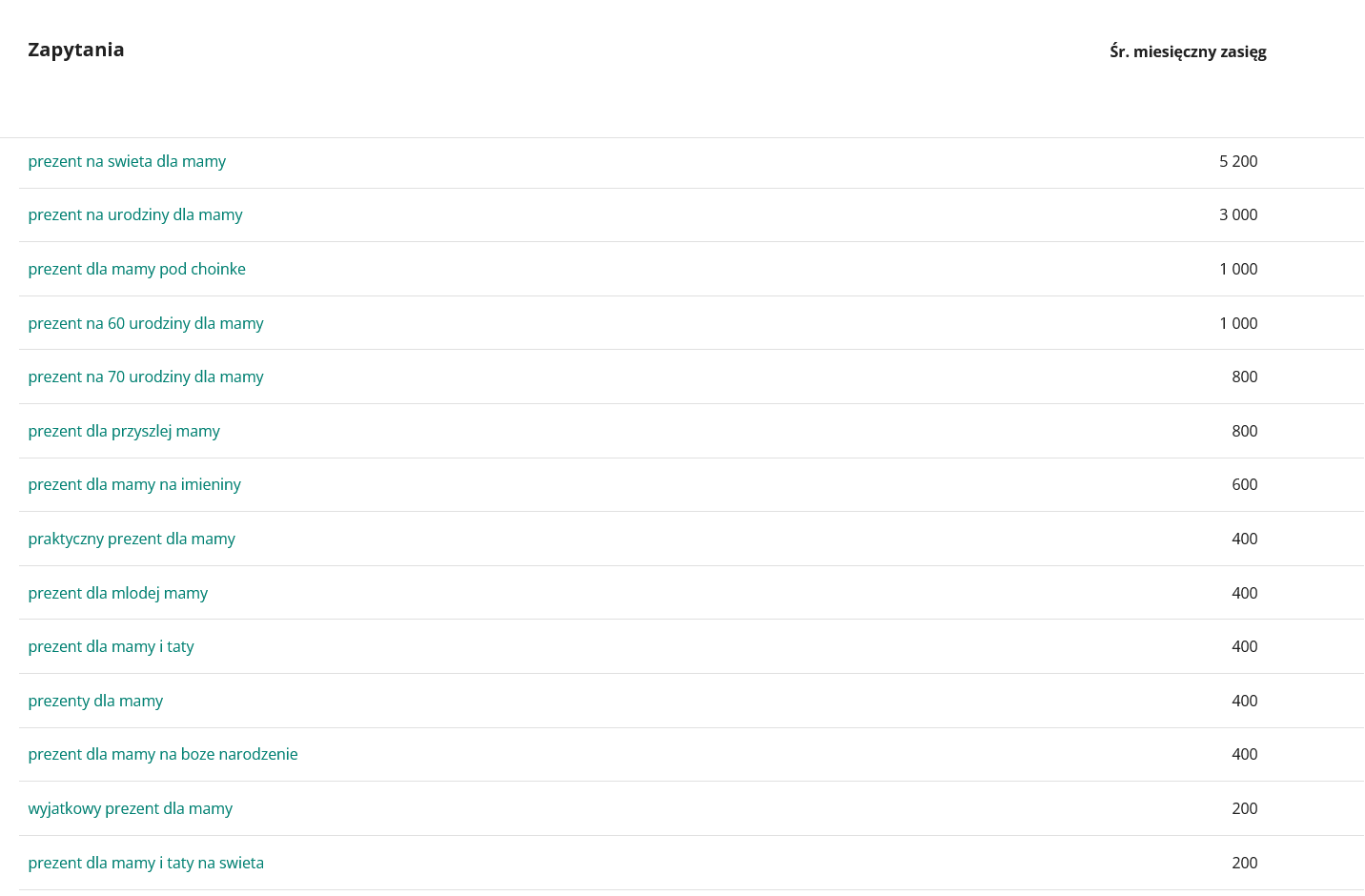Image resolution: width=1365 pixels, height=896 pixels.
Task: Click 'prezent na urodziny dla mamy' link
Action: pyautogui.click(x=135, y=215)
